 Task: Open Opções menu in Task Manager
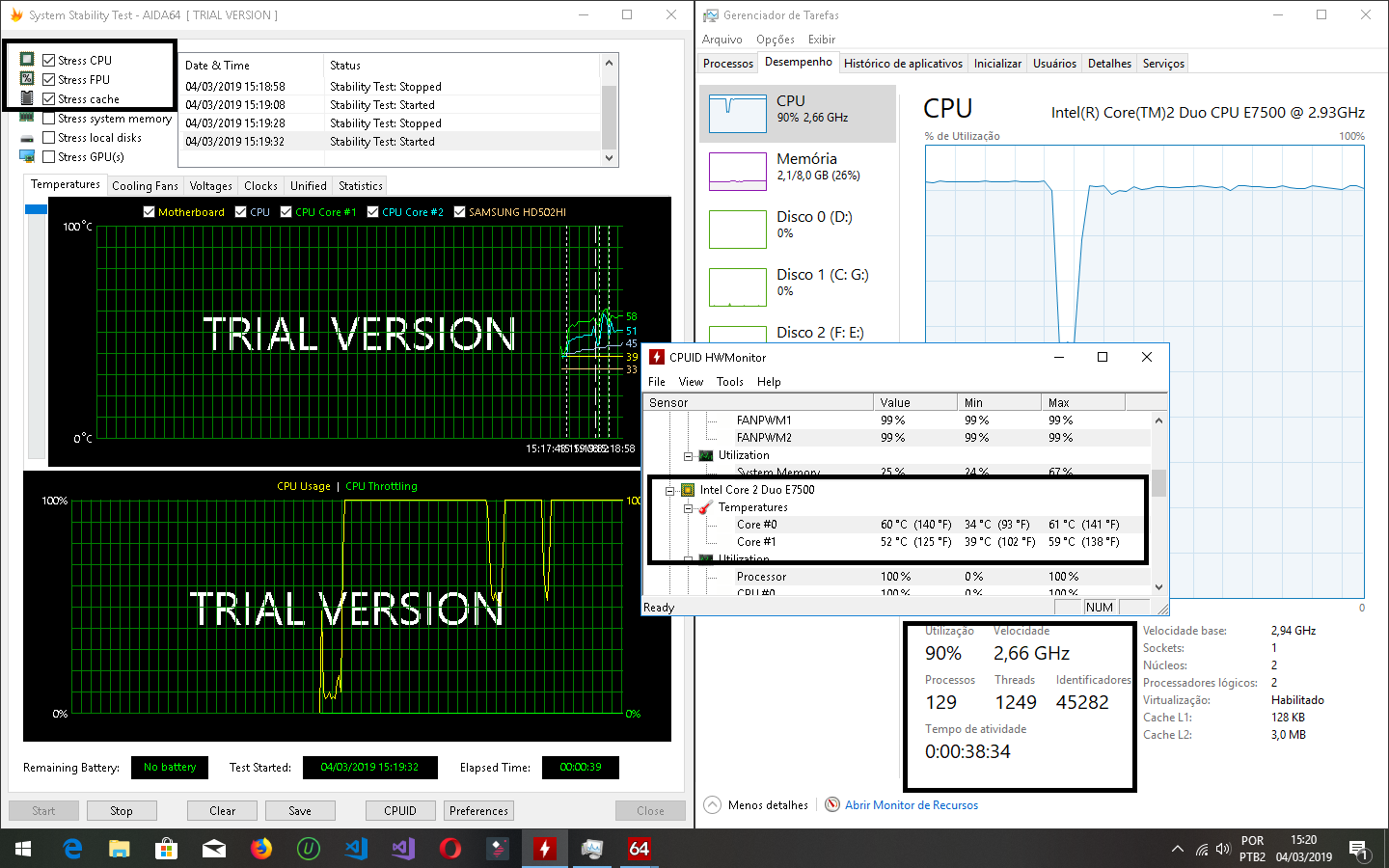tap(776, 40)
